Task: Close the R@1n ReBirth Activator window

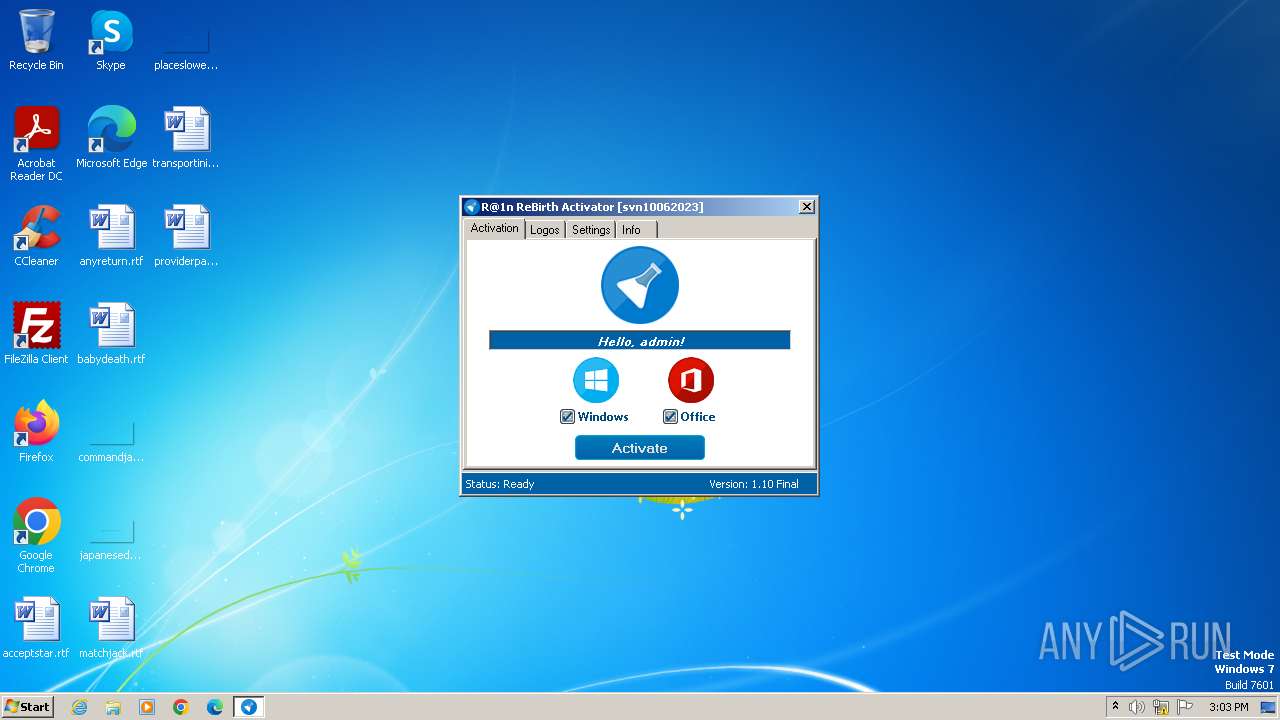Action: point(807,207)
